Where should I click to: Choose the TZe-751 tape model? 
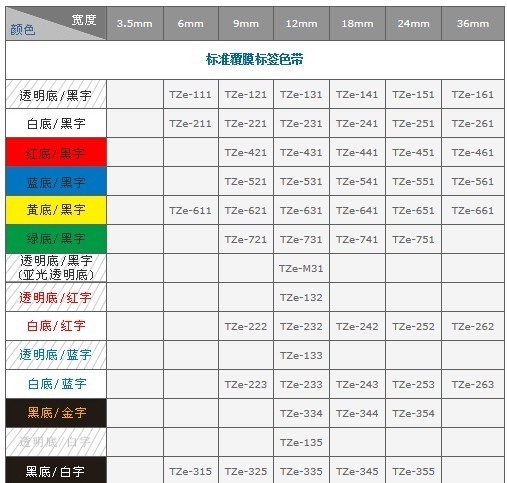(413, 239)
